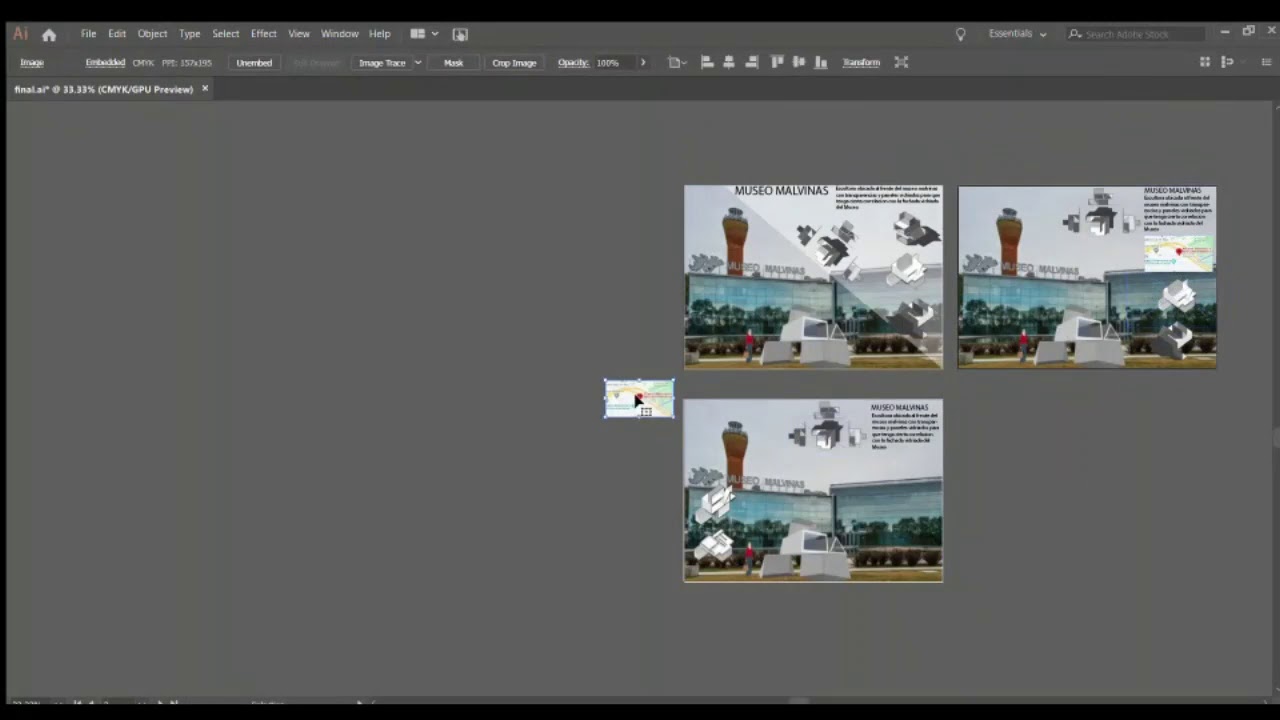Switch to the final.ai document tab
This screenshot has width=1280, height=720.
point(103,89)
